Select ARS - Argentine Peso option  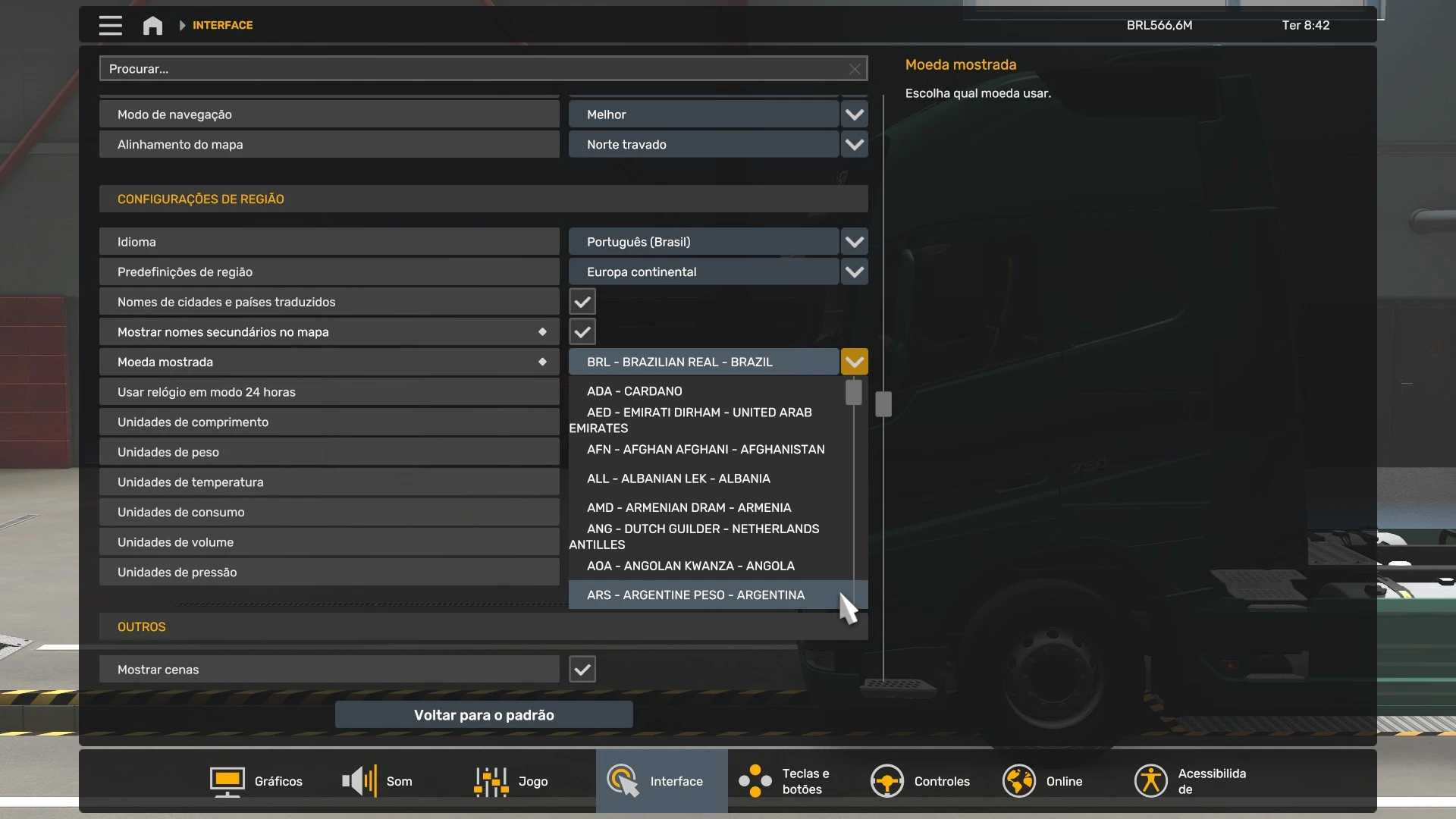695,595
